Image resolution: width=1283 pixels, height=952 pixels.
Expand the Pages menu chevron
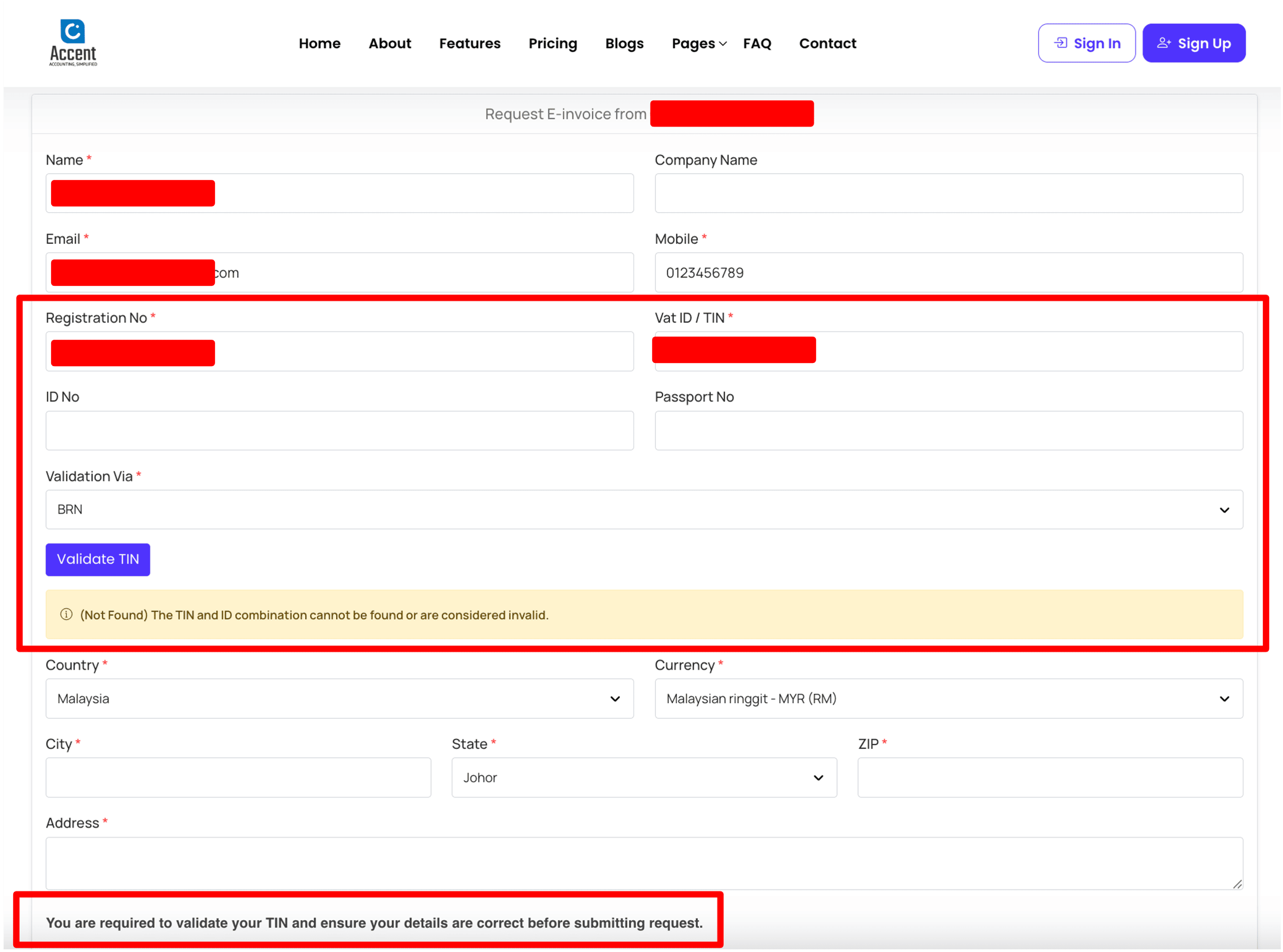click(723, 44)
